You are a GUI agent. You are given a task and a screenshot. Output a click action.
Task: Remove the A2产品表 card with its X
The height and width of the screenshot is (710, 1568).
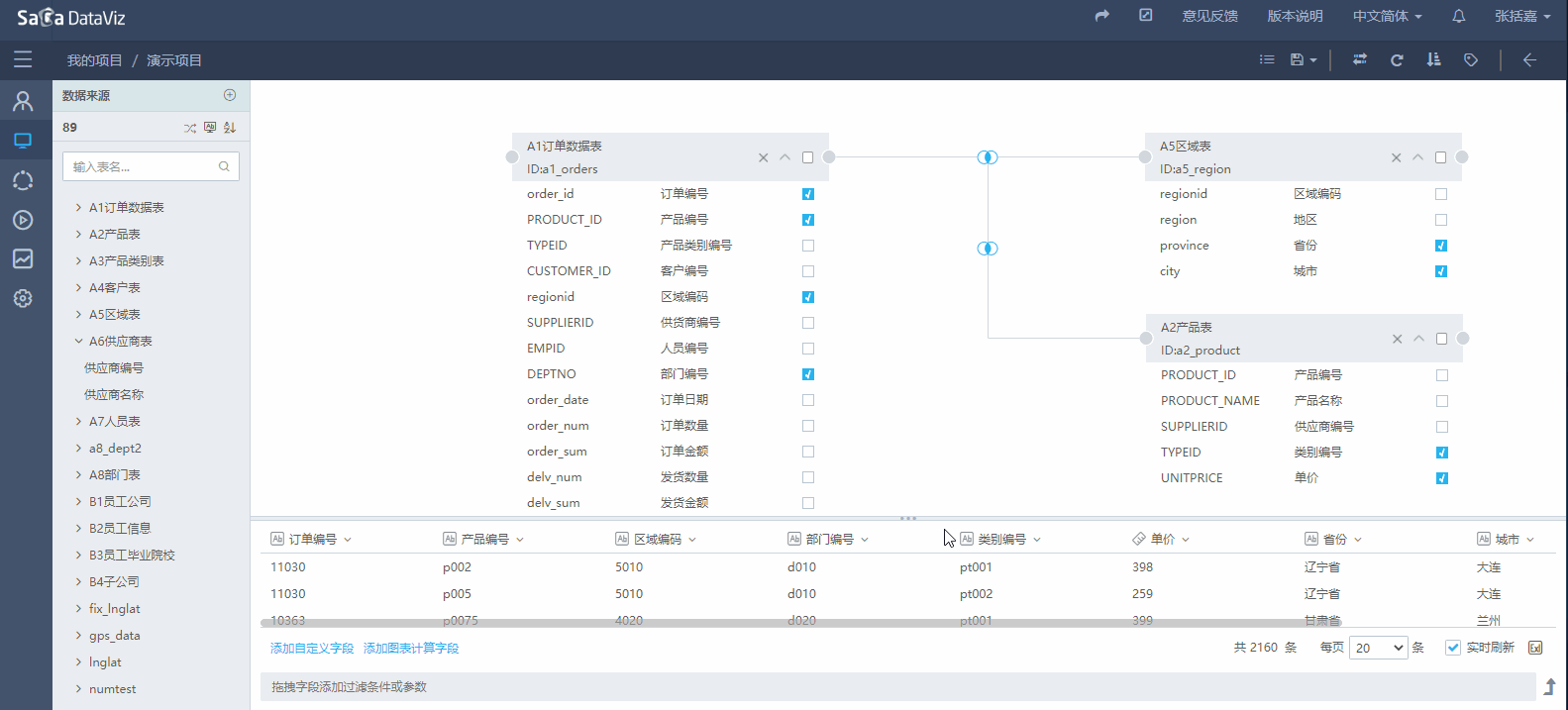tap(1397, 339)
